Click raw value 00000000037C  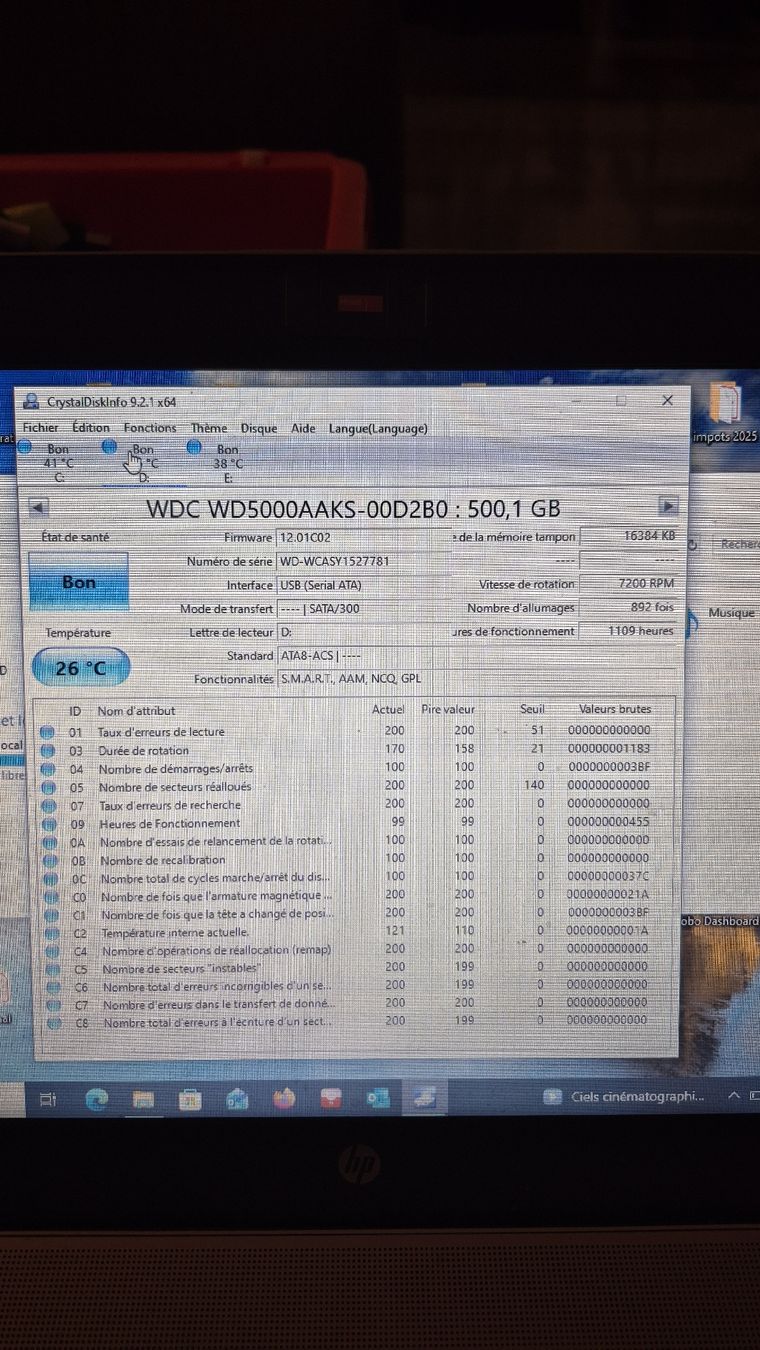coord(608,877)
